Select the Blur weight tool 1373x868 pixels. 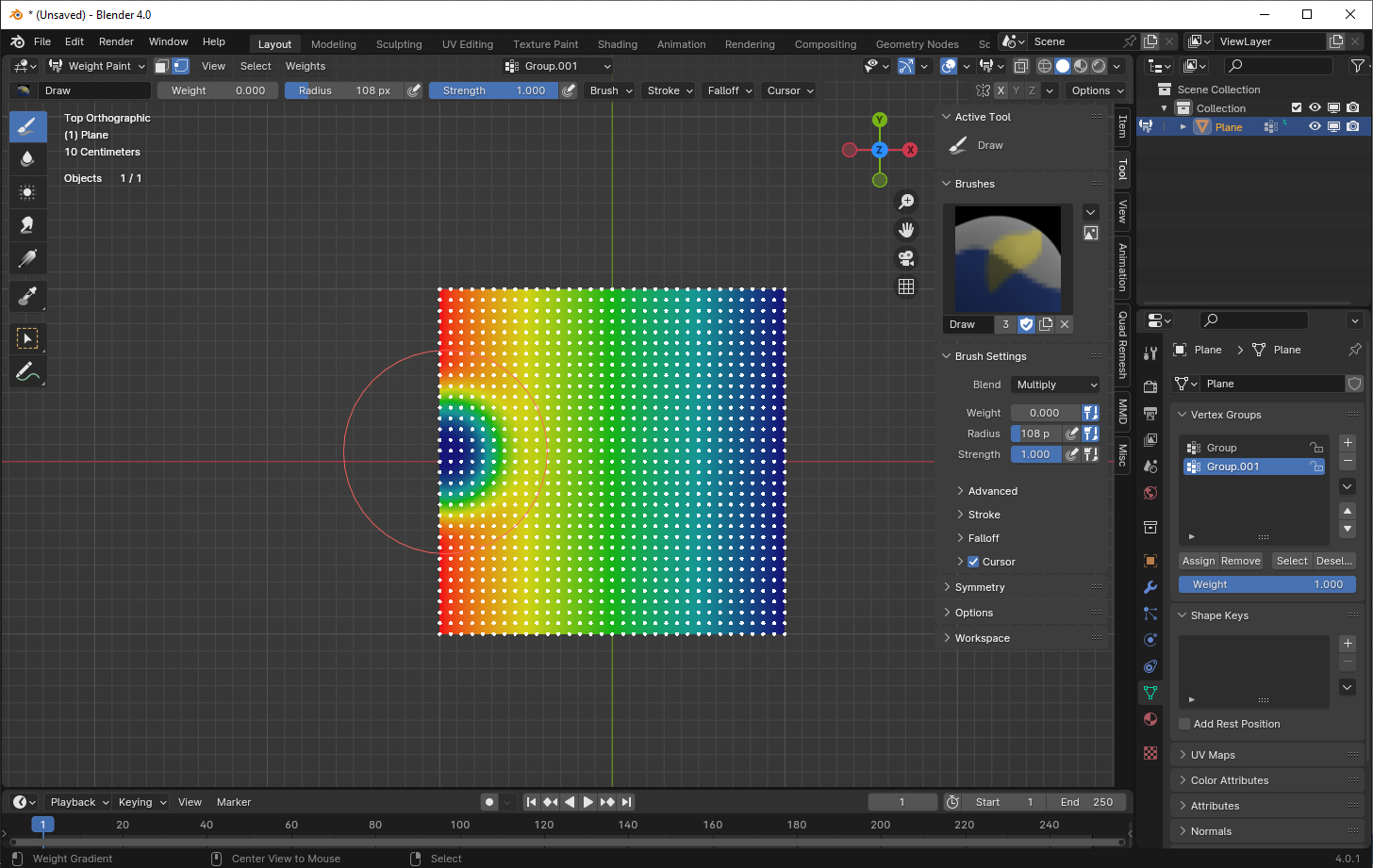coord(27,159)
